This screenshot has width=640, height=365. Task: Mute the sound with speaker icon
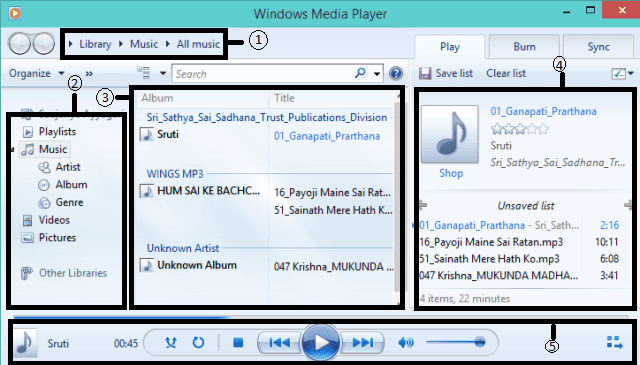coord(405,343)
